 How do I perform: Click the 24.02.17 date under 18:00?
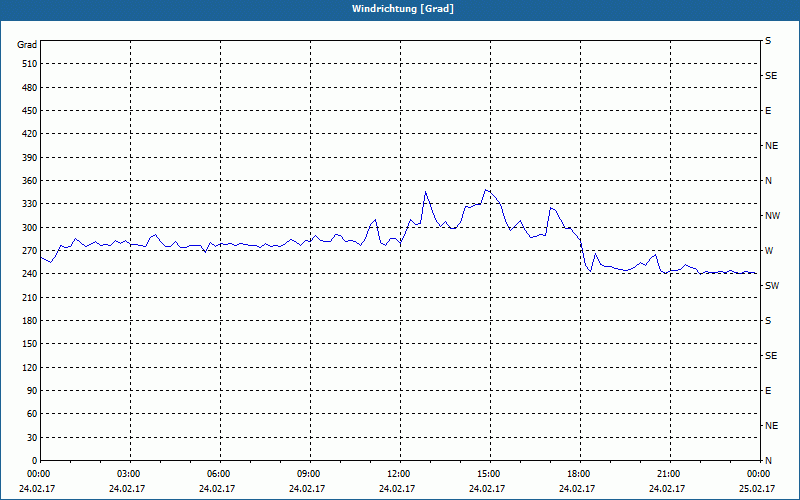pos(577,489)
